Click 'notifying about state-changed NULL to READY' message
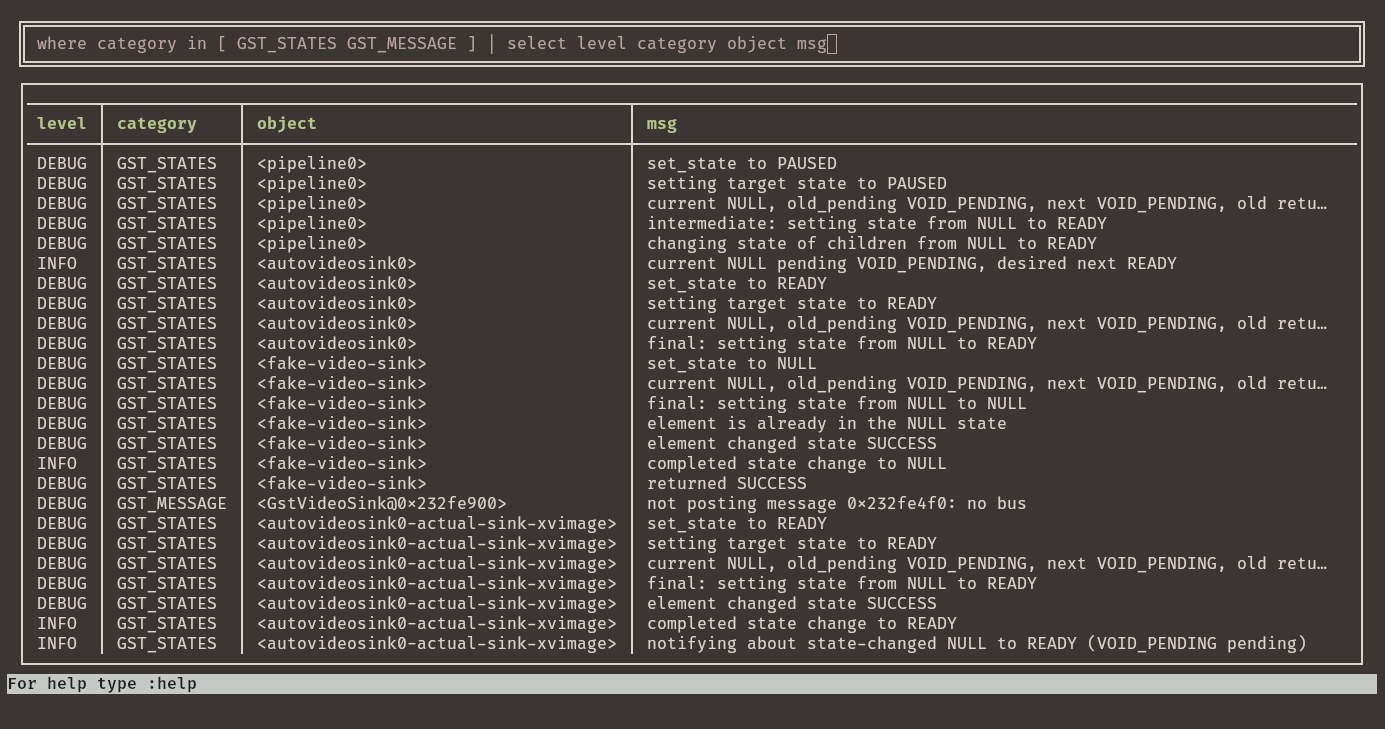The width and height of the screenshot is (1385, 729). point(977,644)
